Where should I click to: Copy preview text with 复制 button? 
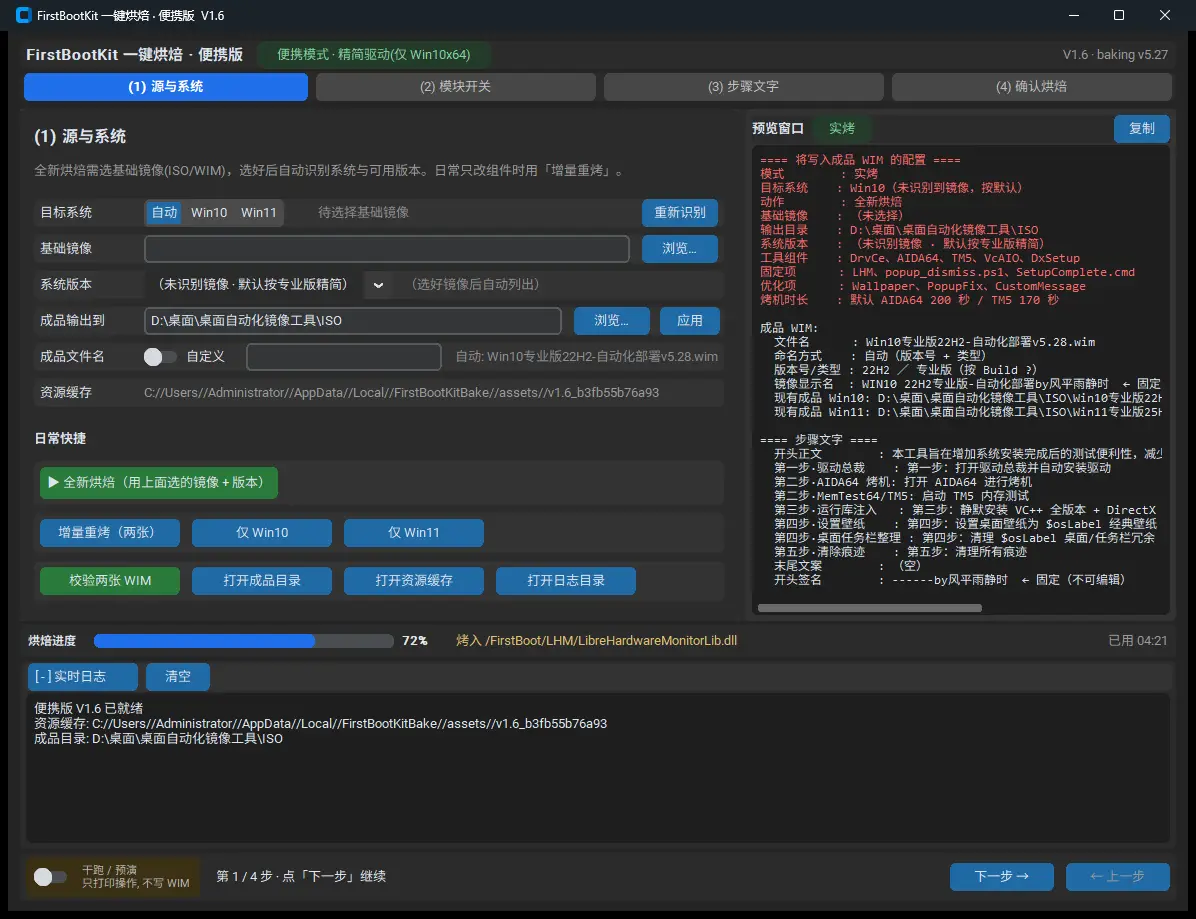coord(1141,128)
